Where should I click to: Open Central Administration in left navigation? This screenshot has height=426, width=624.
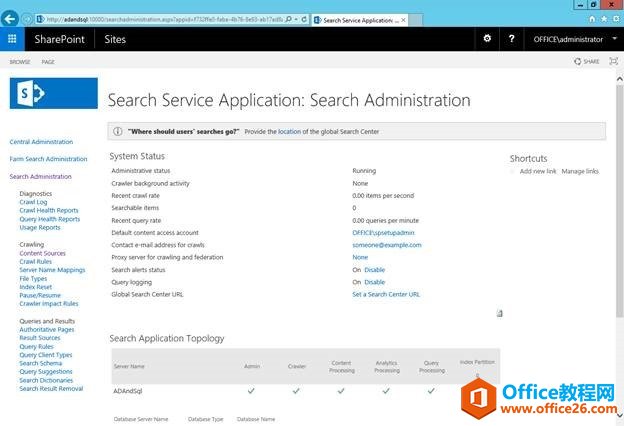(41, 142)
